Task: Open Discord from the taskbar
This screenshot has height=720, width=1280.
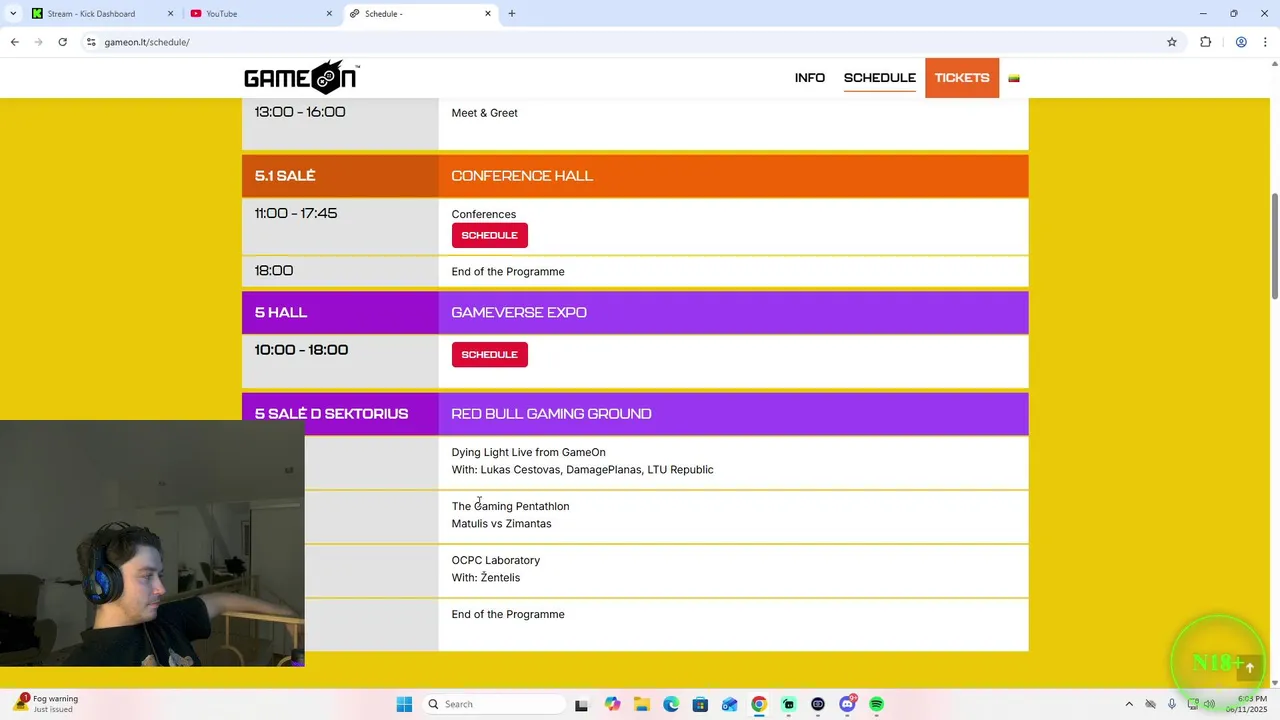Action: (x=847, y=704)
